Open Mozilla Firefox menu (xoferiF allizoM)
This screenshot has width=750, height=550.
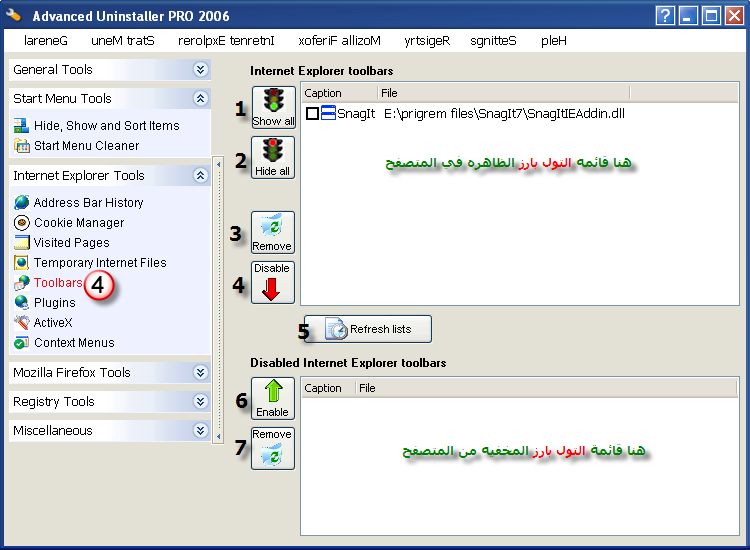click(340, 41)
